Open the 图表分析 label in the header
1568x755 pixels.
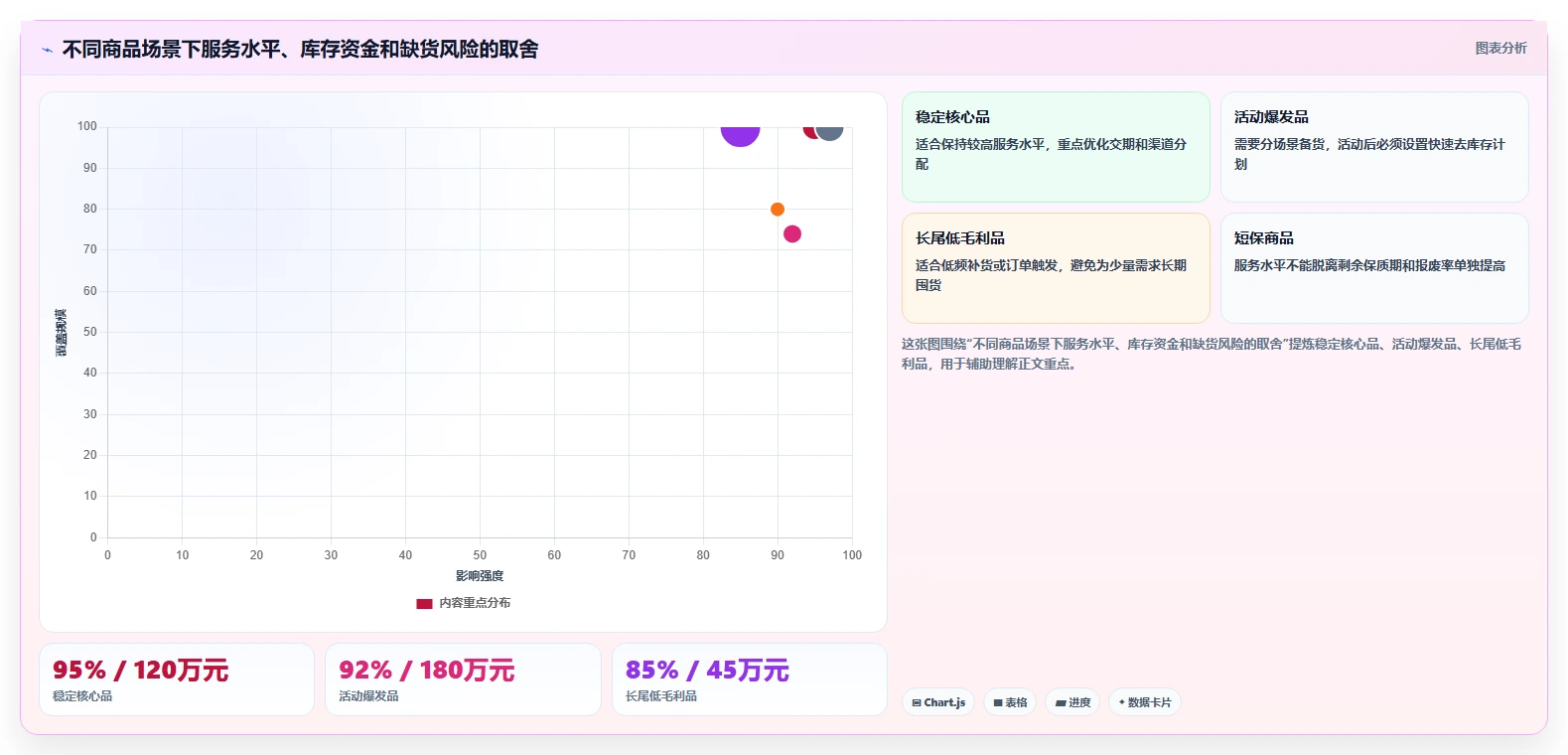(x=1500, y=48)
